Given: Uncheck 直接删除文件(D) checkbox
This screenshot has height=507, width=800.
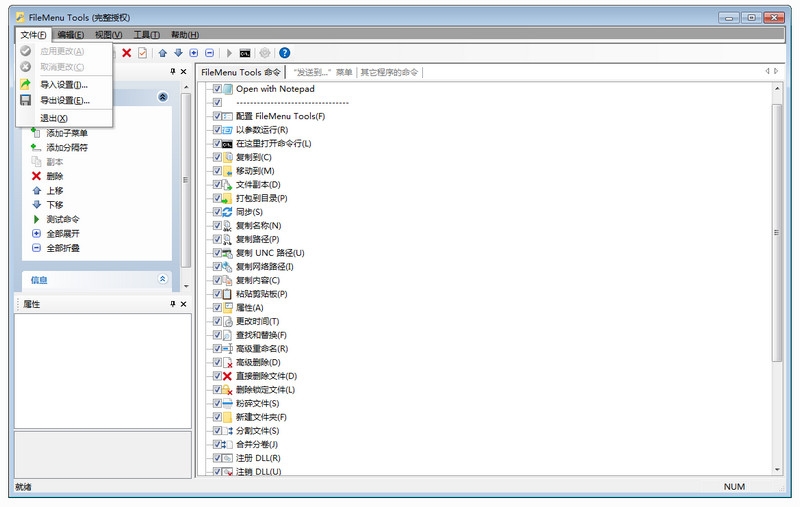Looking at the screenshot, I should tap(217, 376).
